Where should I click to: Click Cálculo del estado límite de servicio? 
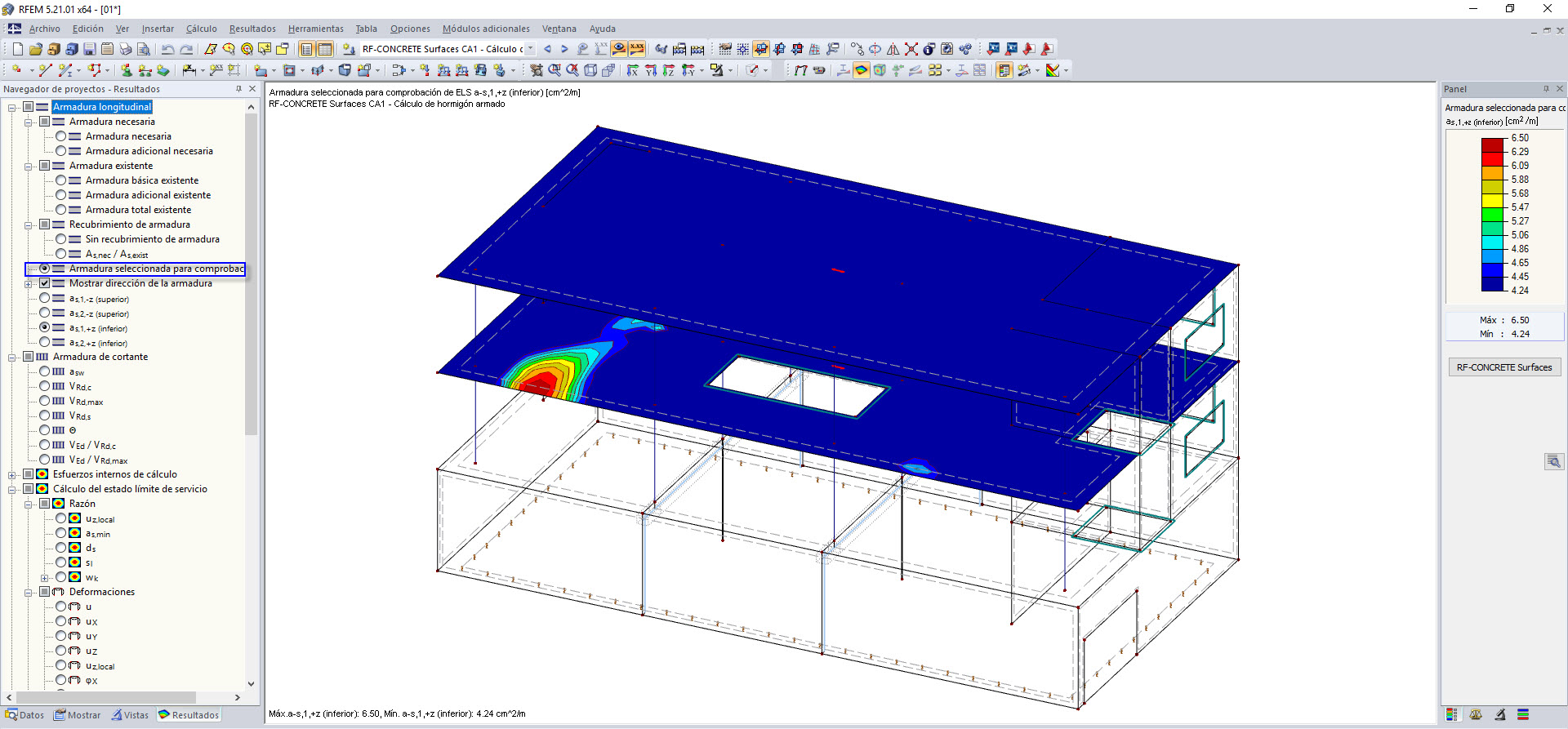pos(130,489)
